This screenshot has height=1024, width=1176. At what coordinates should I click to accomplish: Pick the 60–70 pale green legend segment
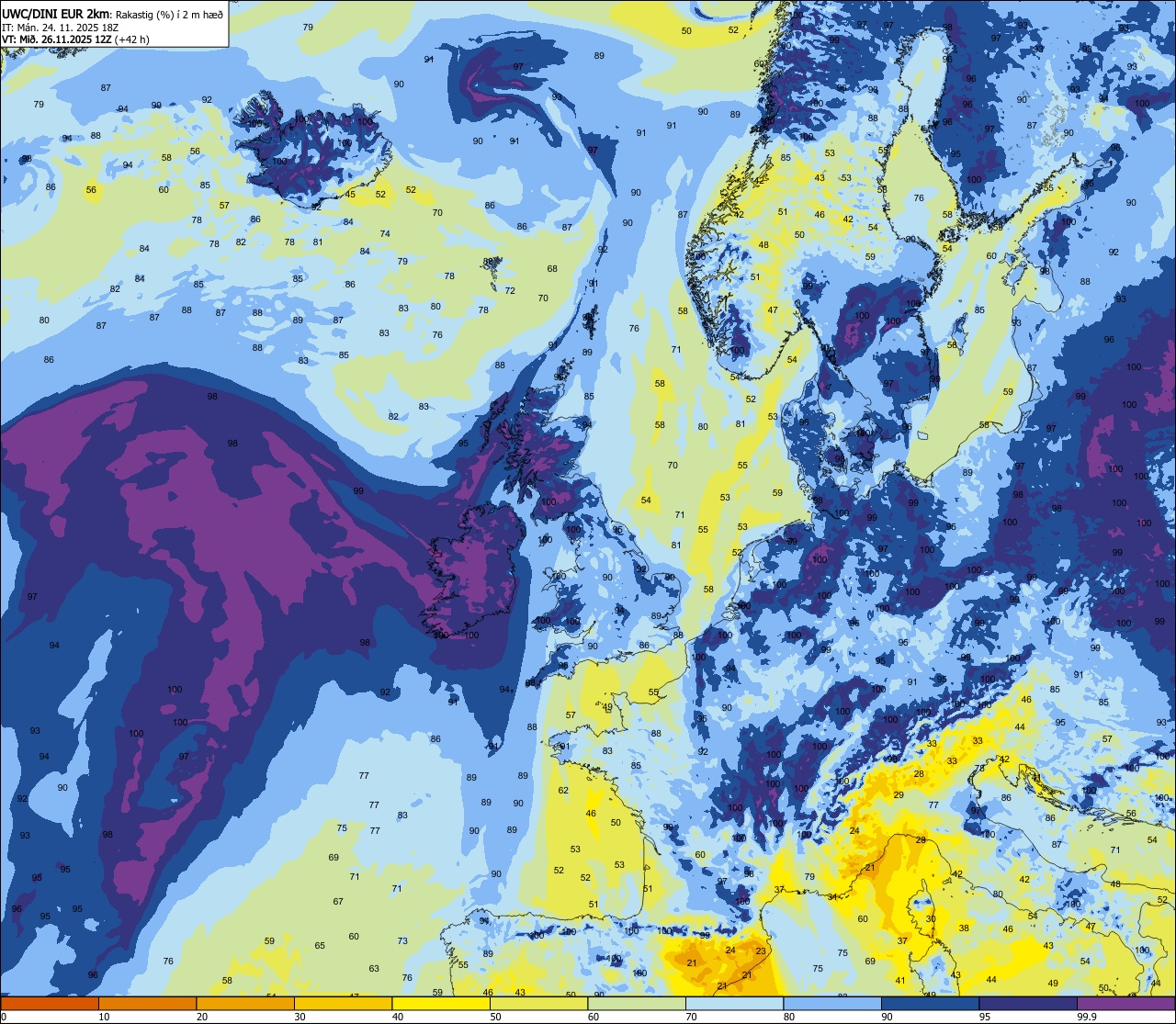pyautogui.click(x=637, y=1003)
